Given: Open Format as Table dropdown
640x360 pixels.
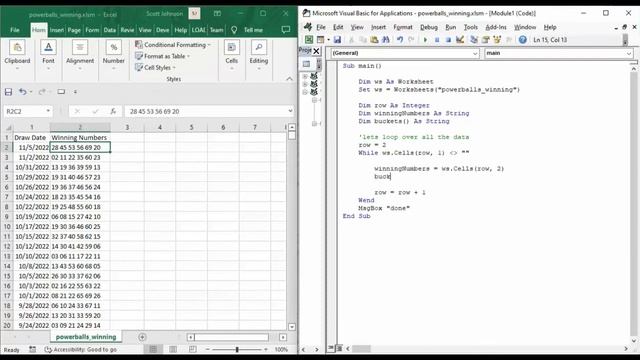Looking at the screenshot, I should (162, 56).
